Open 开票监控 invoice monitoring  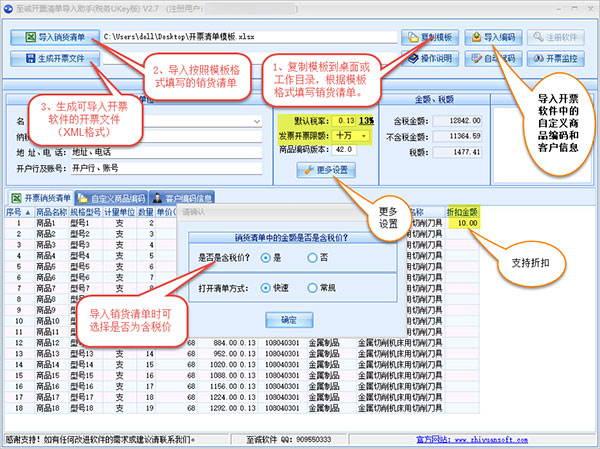click(562, 59)
